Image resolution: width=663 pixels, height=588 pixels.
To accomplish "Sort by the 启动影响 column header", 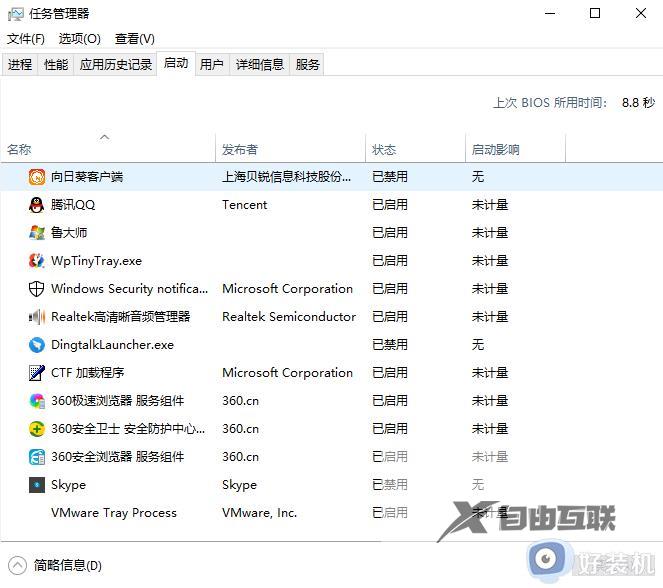I will click(x=515, y=148).
